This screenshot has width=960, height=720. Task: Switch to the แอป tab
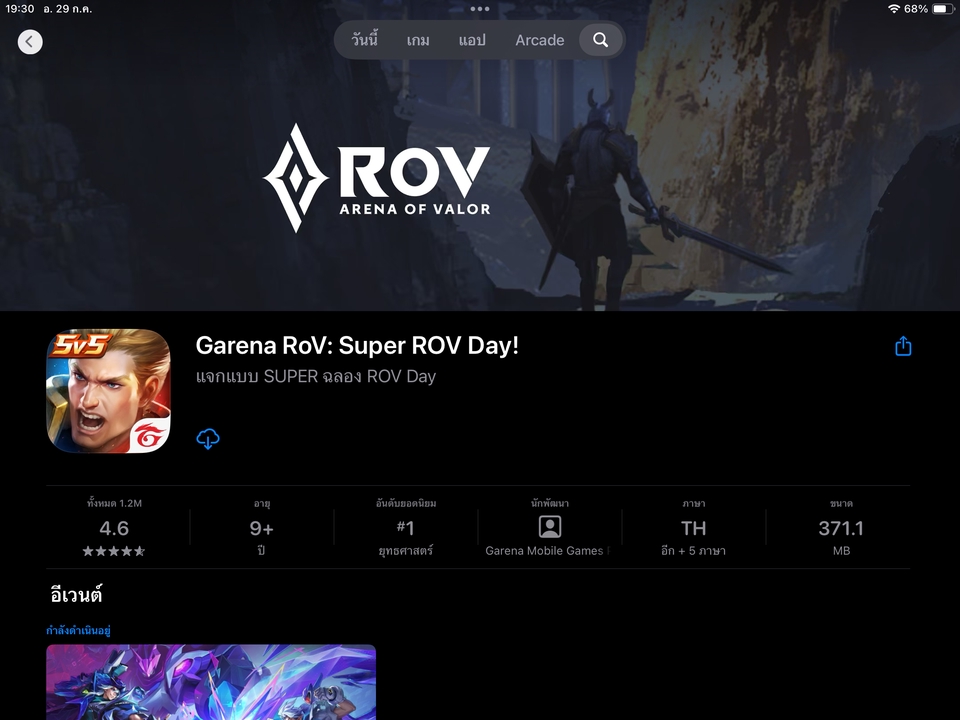(x=472, y=40)
